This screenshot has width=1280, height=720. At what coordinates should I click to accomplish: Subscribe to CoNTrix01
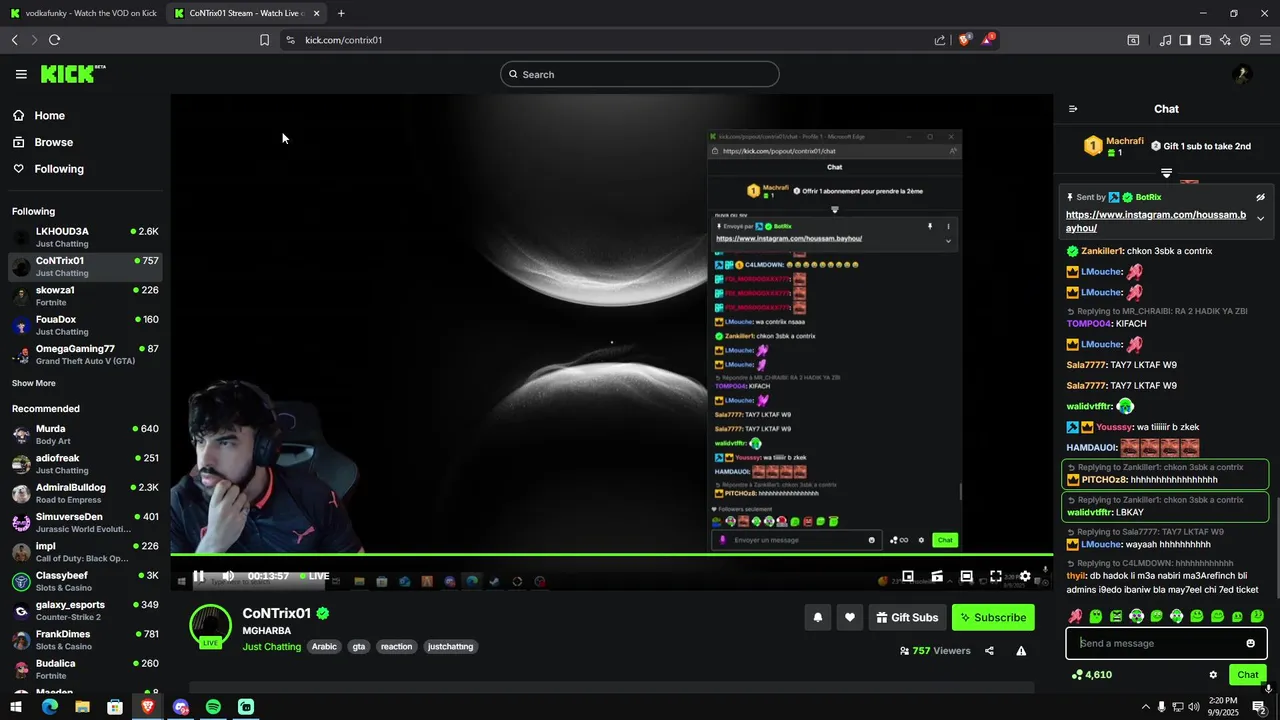click(x=993, y=617)
